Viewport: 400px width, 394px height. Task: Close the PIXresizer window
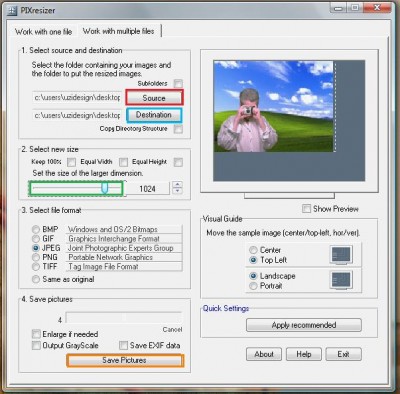(377, 8)
